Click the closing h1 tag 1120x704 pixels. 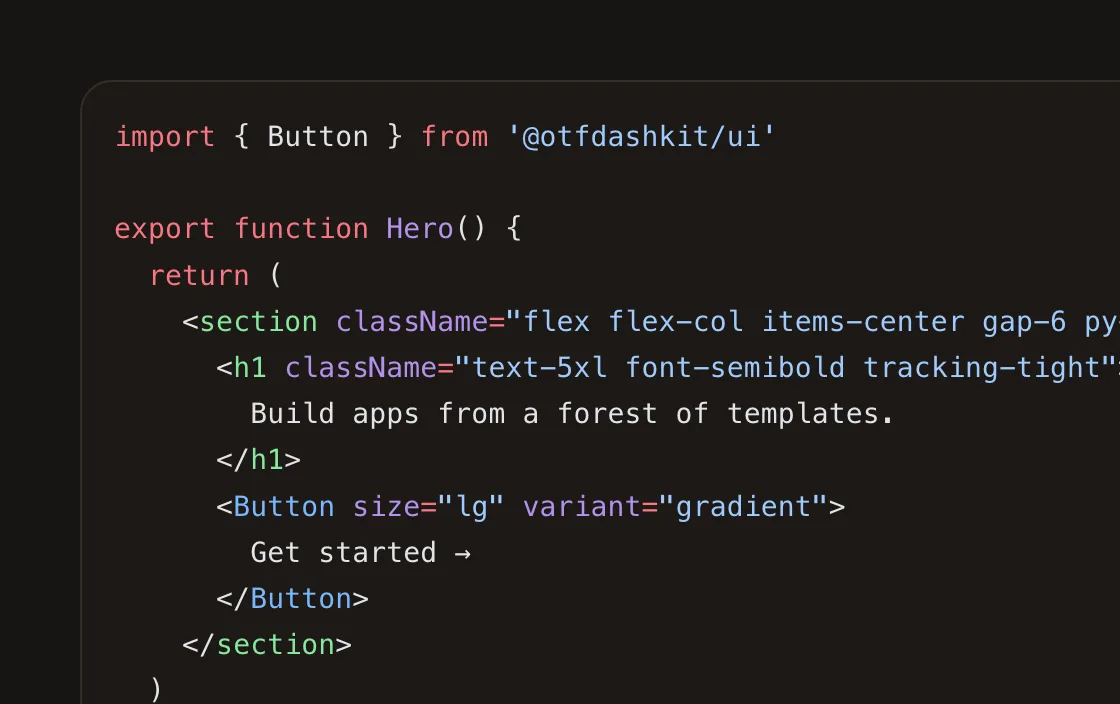259,459
